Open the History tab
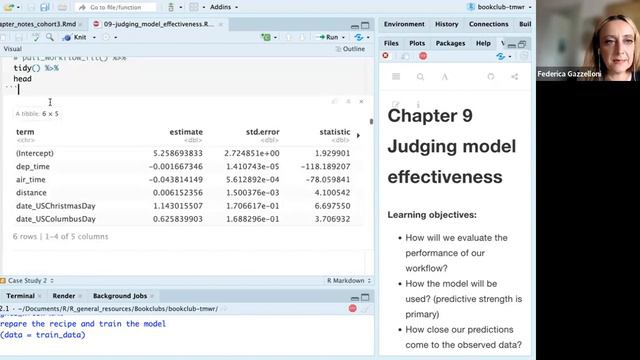This screenshot has height=360, width=640. tap(447, 24)
